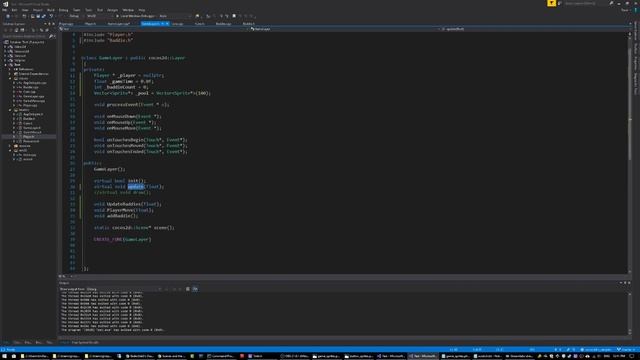Close the active GameLayer.h tab

coord(167,24)
